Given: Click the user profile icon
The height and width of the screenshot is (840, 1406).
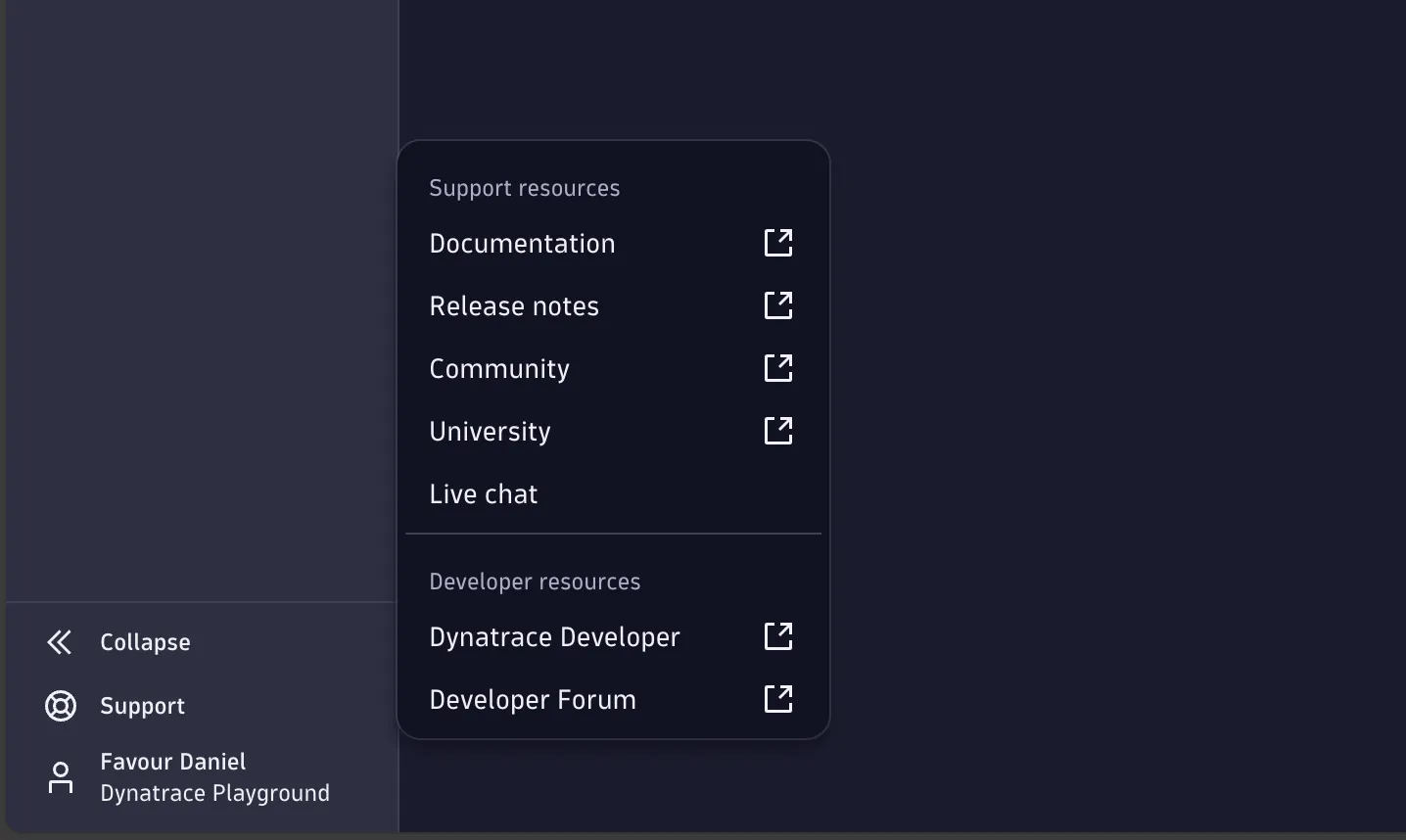Looking at the screenshot, I should point(61,777).
